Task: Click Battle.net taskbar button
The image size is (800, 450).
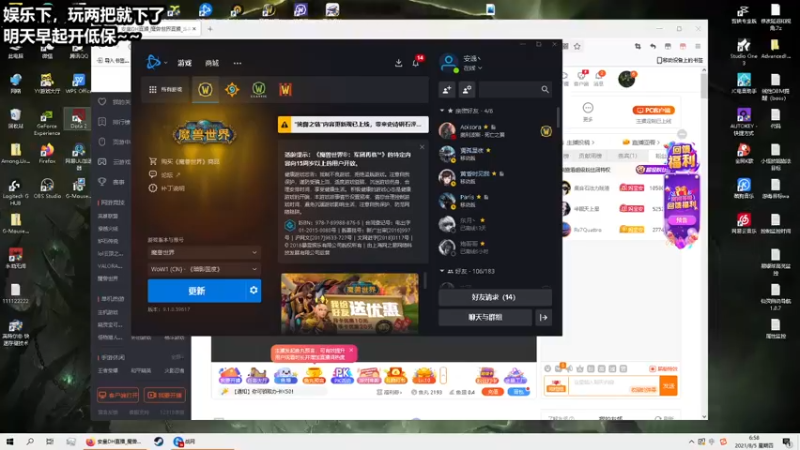Action: pos(185,442)
